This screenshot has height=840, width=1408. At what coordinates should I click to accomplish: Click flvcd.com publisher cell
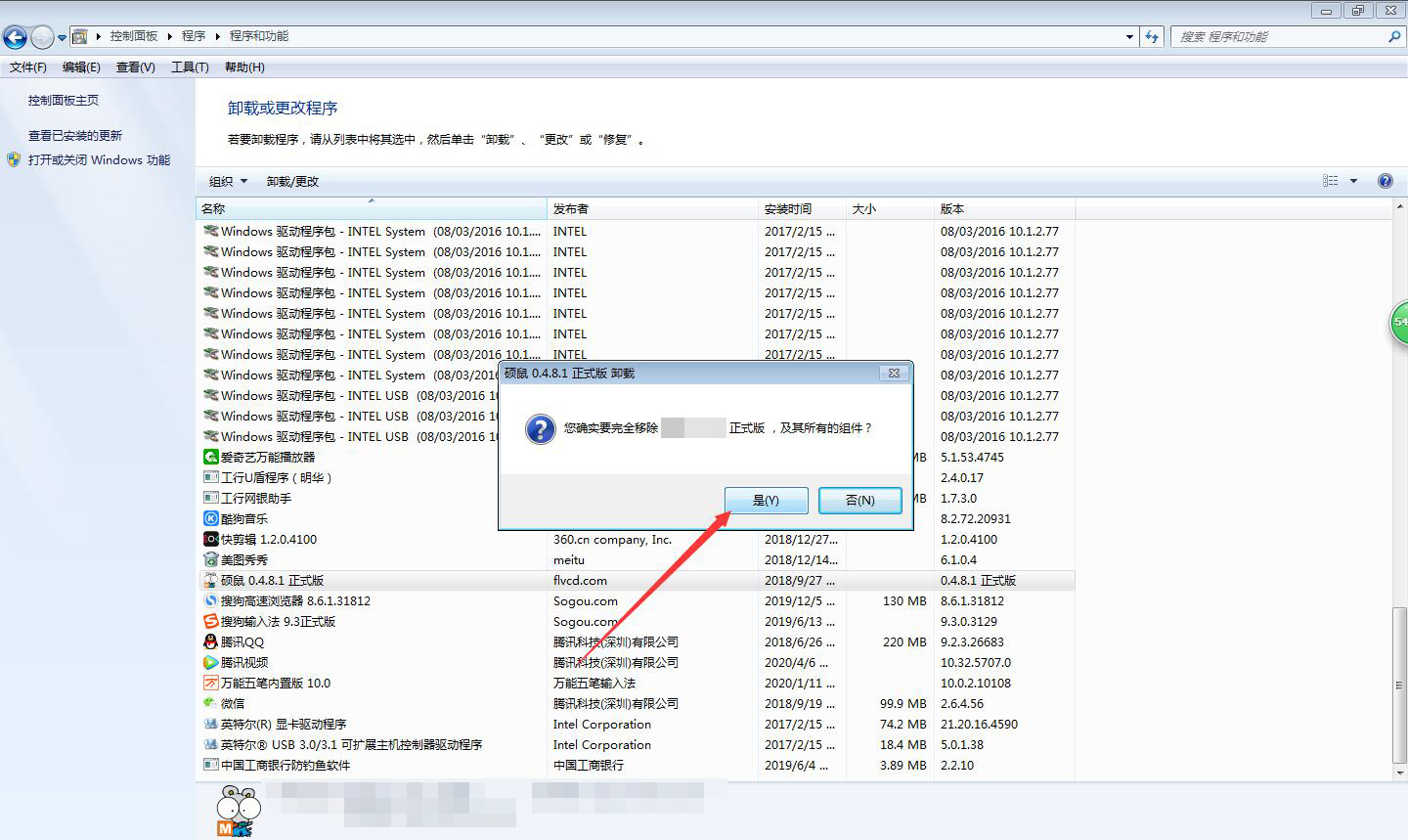coord(580,581)
